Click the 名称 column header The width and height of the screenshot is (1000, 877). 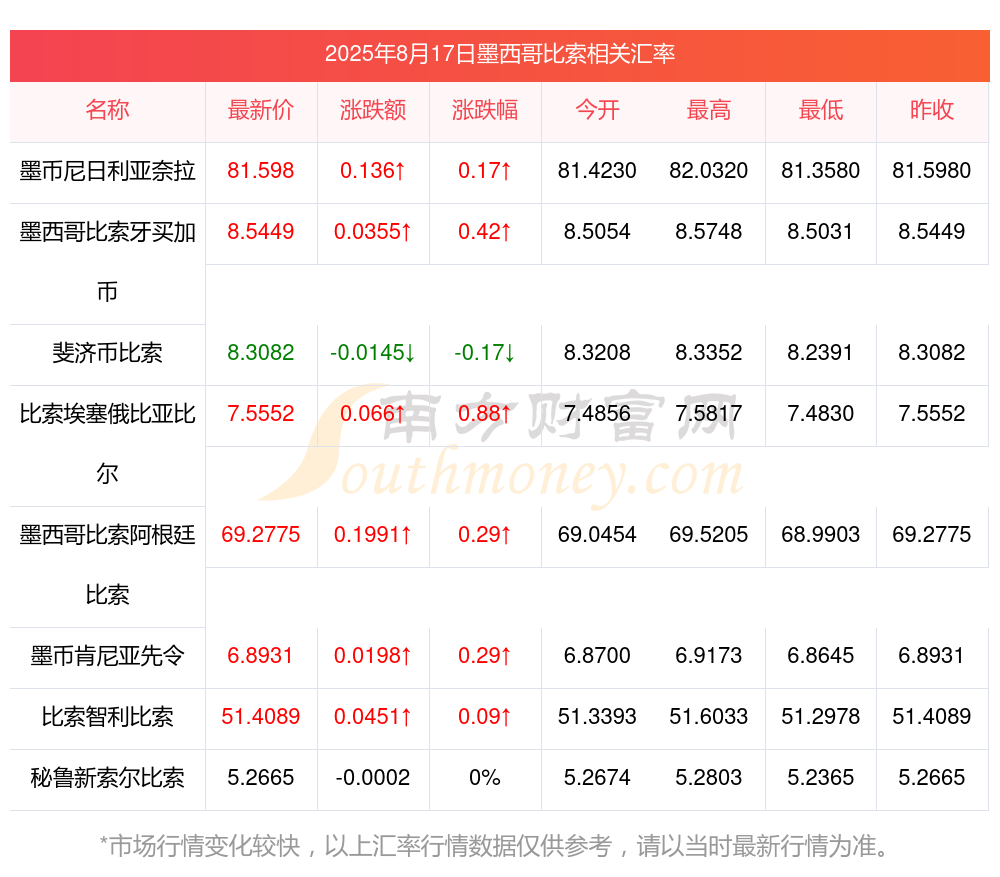[107, 110]
